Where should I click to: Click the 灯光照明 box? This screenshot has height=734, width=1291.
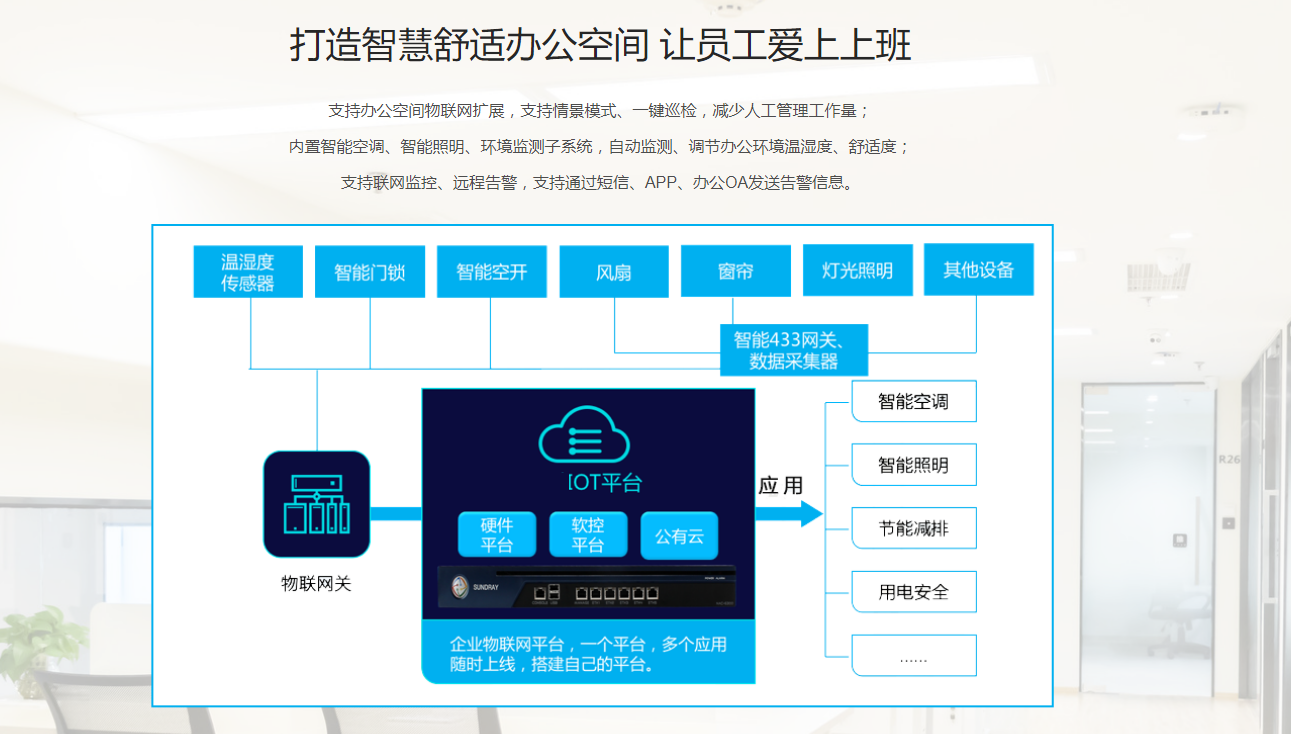[857, 271]
